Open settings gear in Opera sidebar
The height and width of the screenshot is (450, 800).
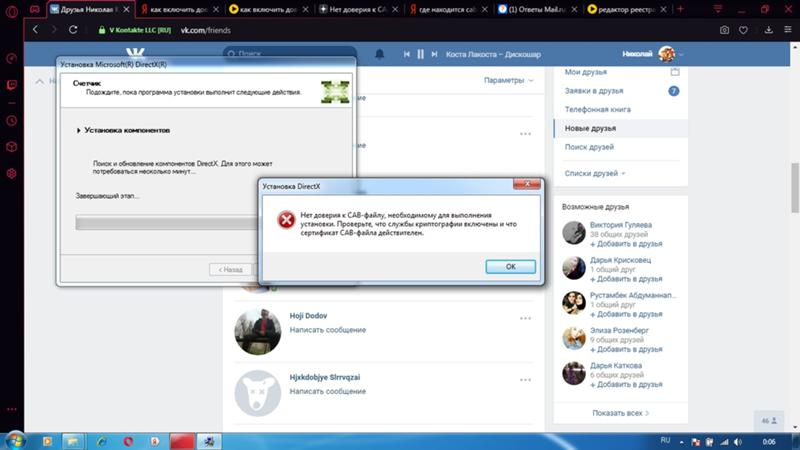tap(12, 173)
